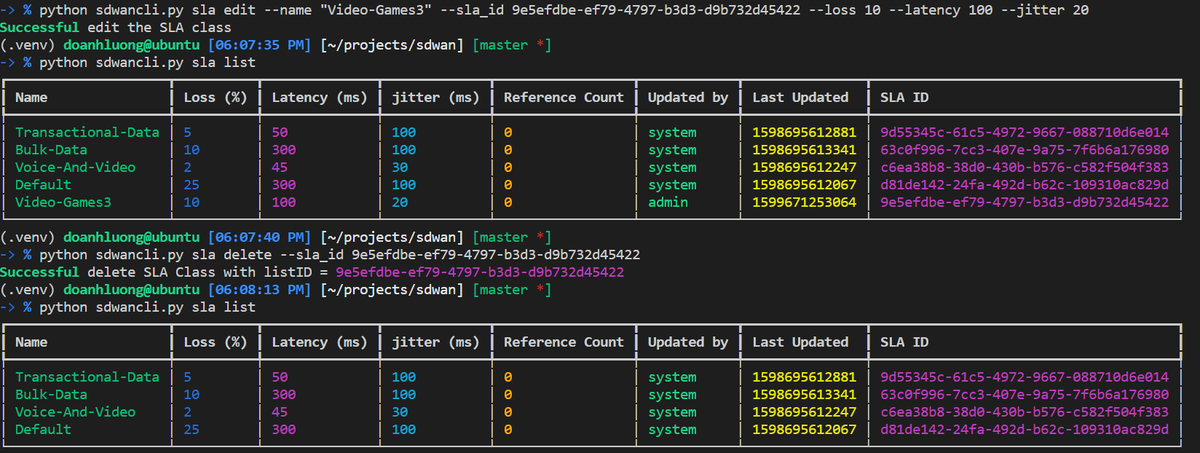Click 'SLA ID' header in first table
The height and width of the screenshot is (453, 1200).
[x=904, y=98]
